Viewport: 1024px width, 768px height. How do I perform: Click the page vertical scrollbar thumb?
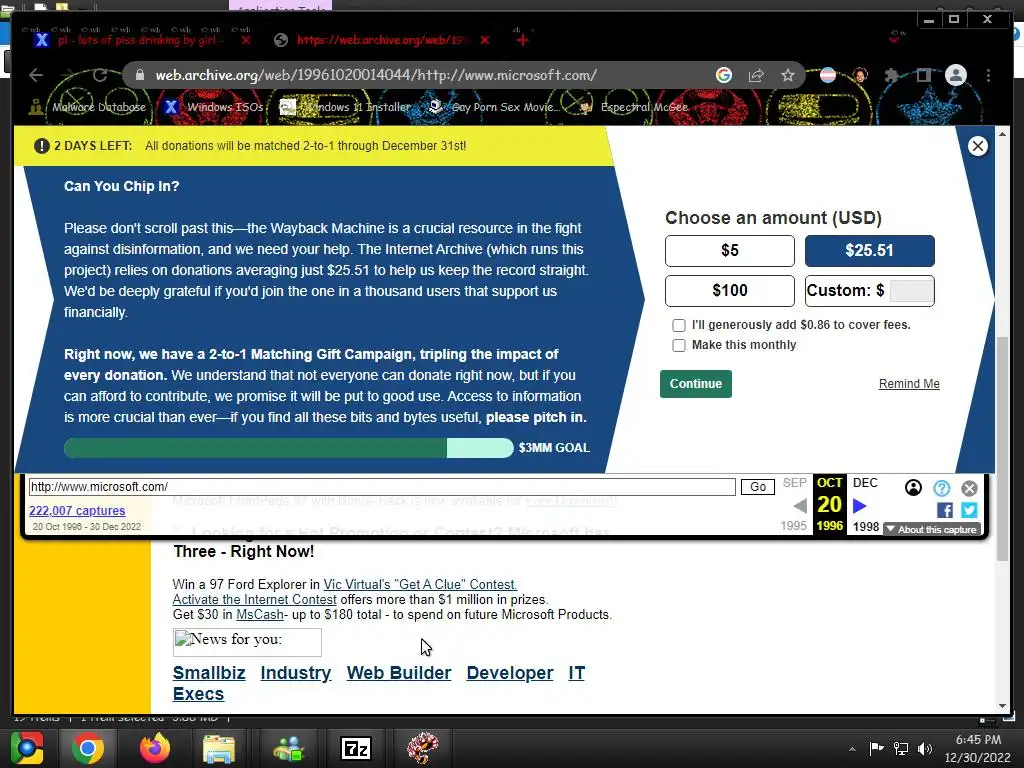coord(1002,448)
